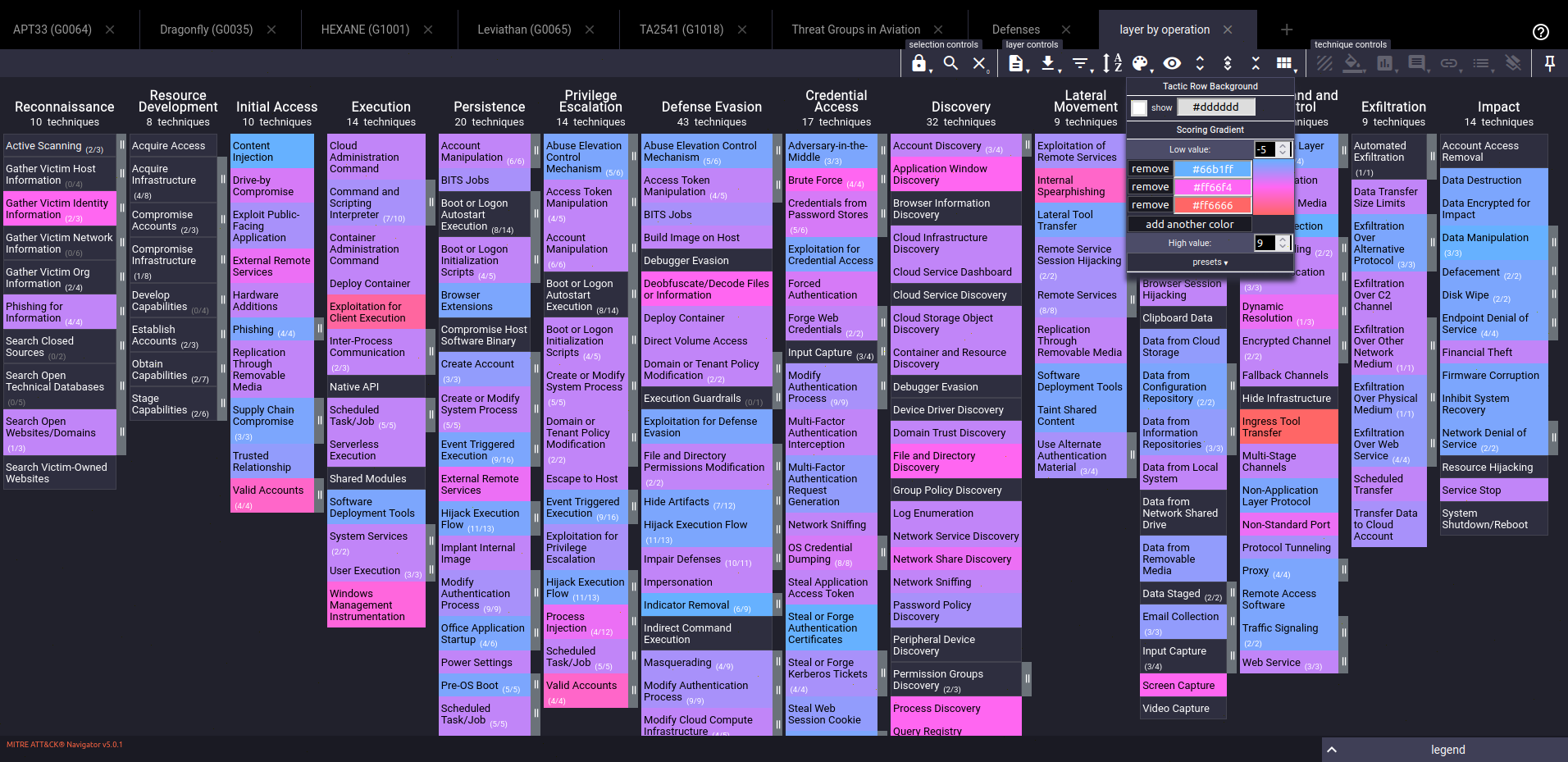Open the help question mark icon
This screenshot has width=1568, height=762.
1540,32
